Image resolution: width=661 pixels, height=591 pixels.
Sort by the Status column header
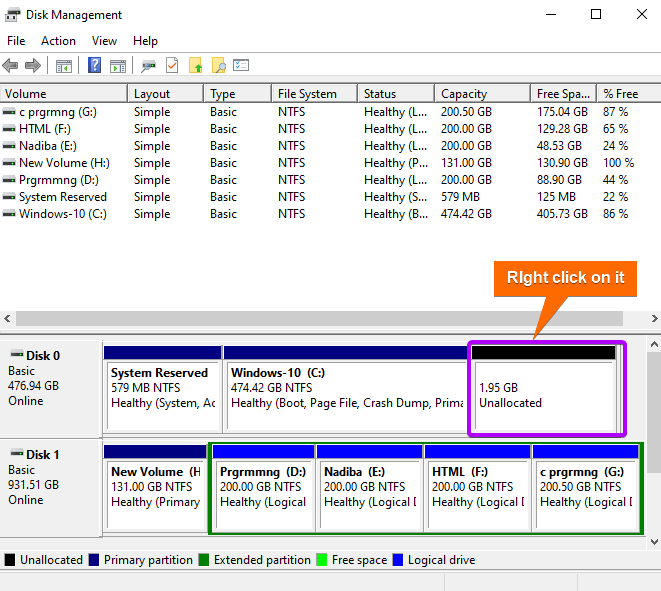(x=396, y=94)
